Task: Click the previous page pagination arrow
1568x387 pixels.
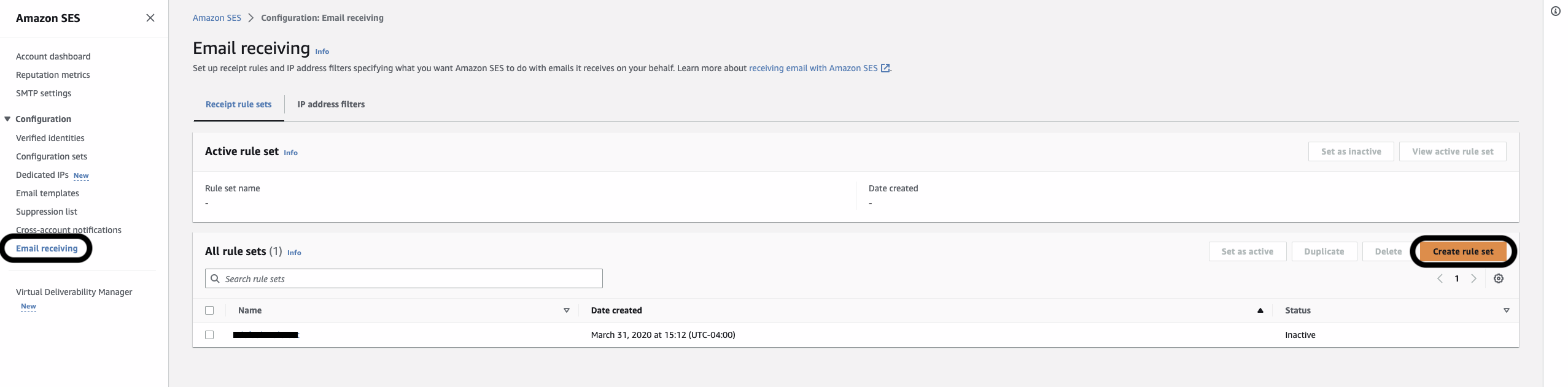Action: pyautogui.click(x=1440, y=278)
